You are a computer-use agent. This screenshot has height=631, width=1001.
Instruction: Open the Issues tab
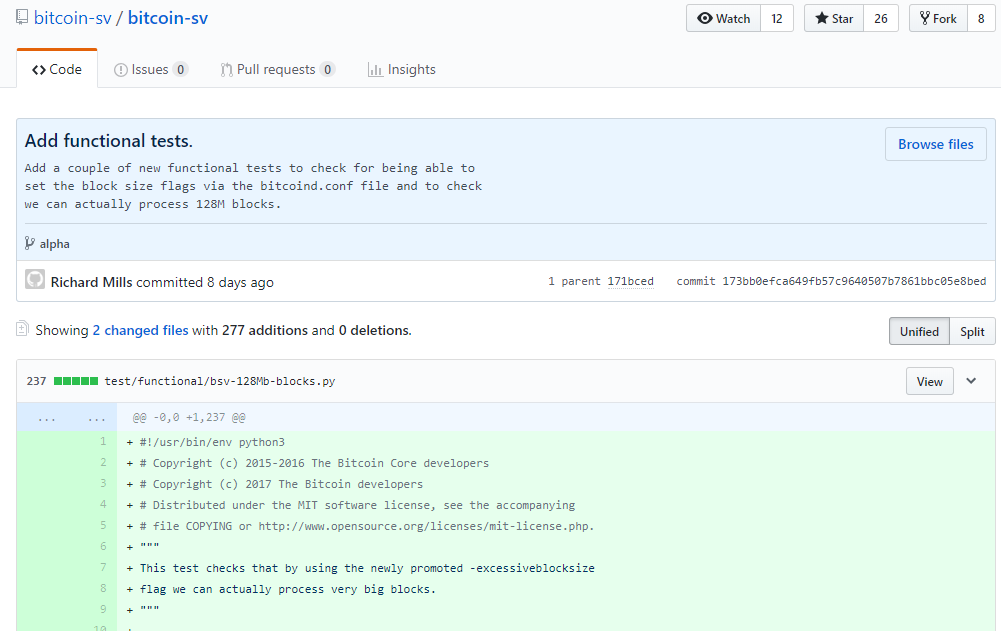coord(150,69)
